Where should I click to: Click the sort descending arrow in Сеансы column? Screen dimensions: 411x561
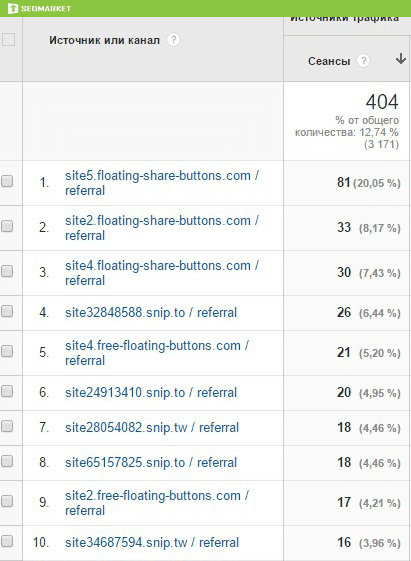point(401,59)
